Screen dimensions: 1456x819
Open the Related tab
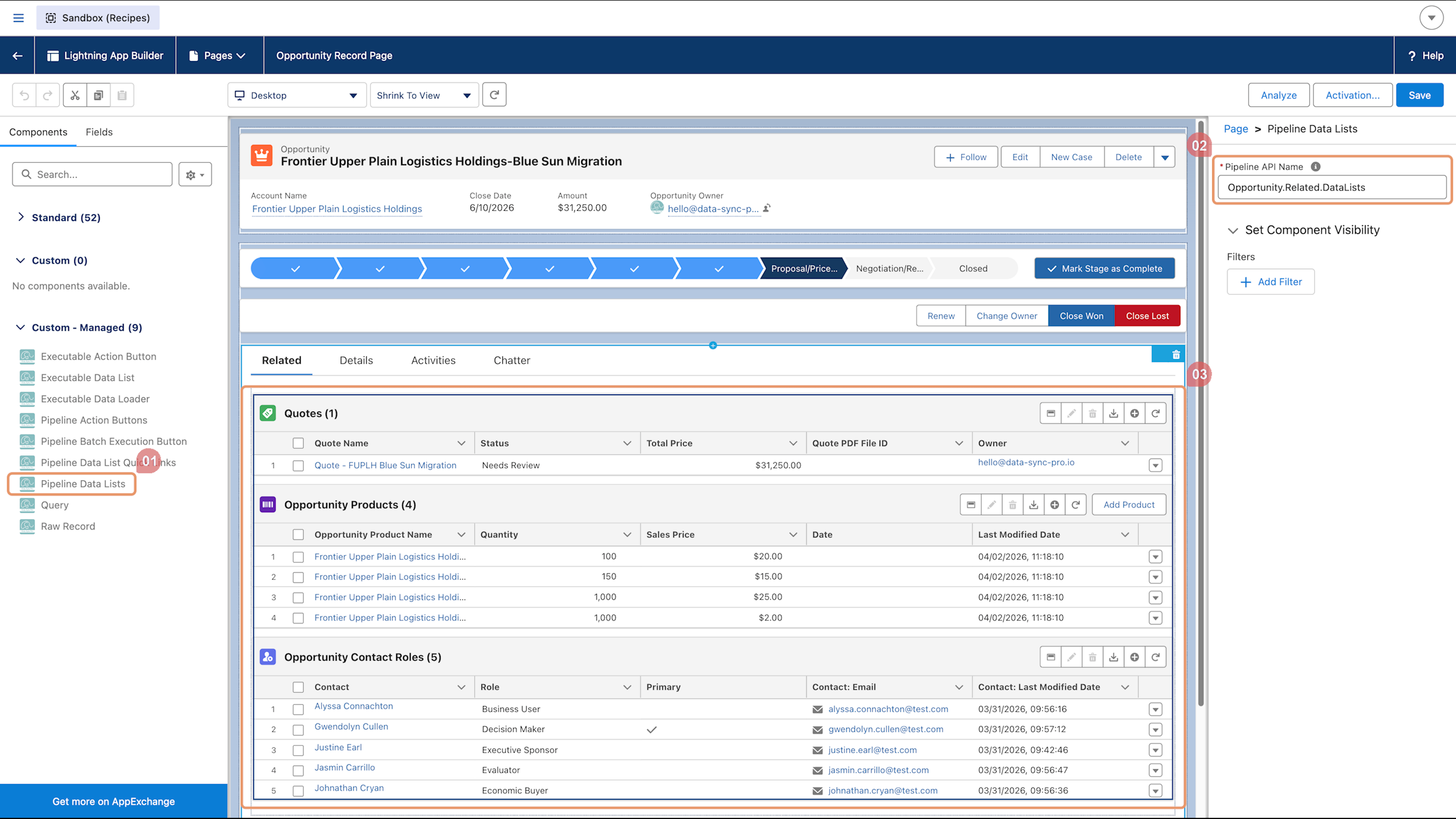(281, 360)
